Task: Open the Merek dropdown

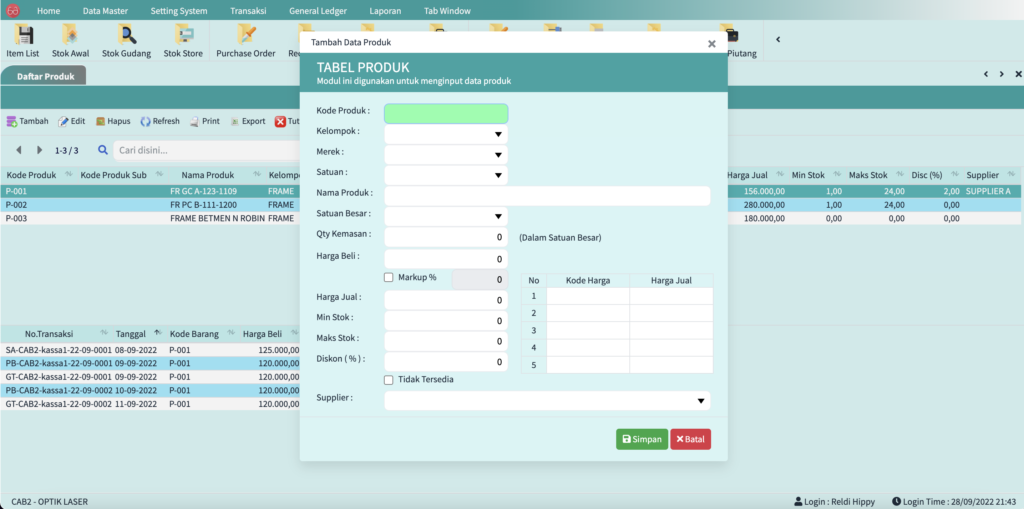Action: tap(497, 155)
